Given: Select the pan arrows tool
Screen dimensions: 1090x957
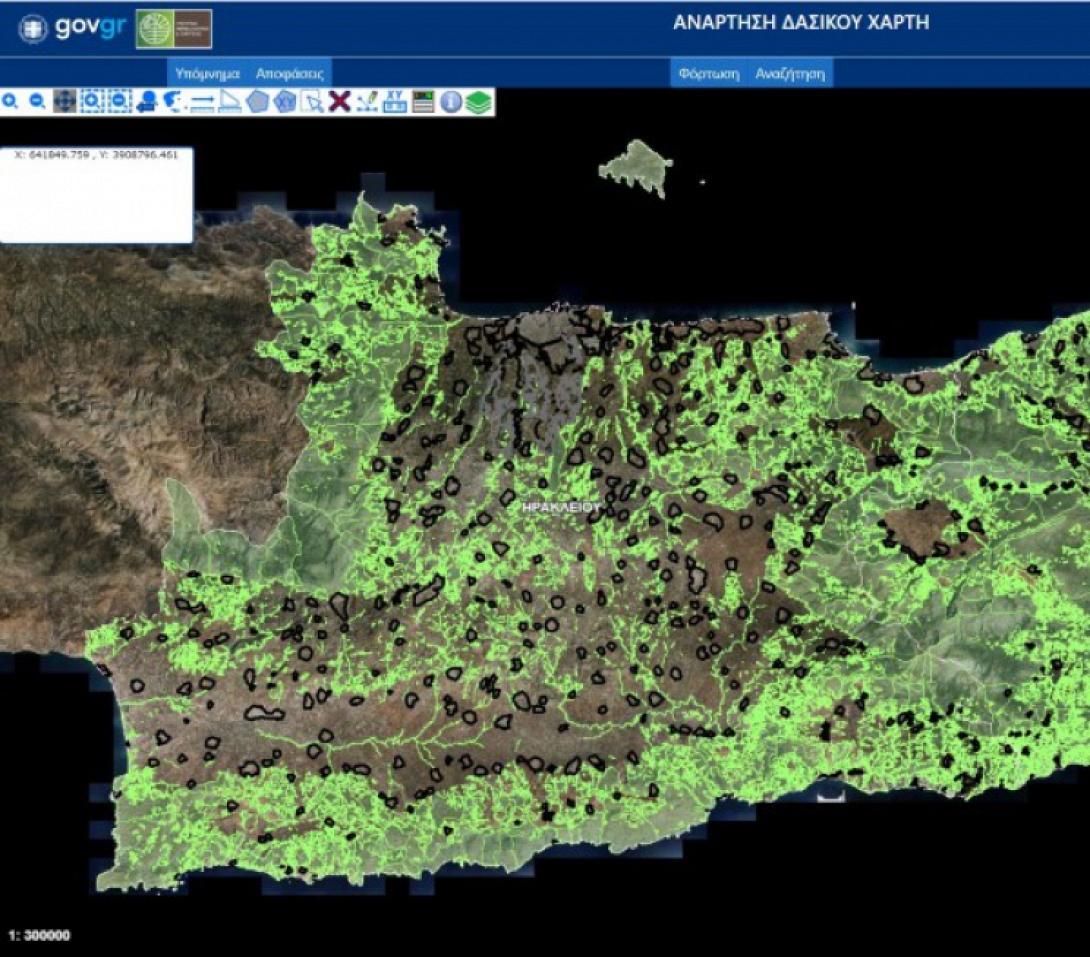Looking at the screenshot, I should tap(65, 101).
